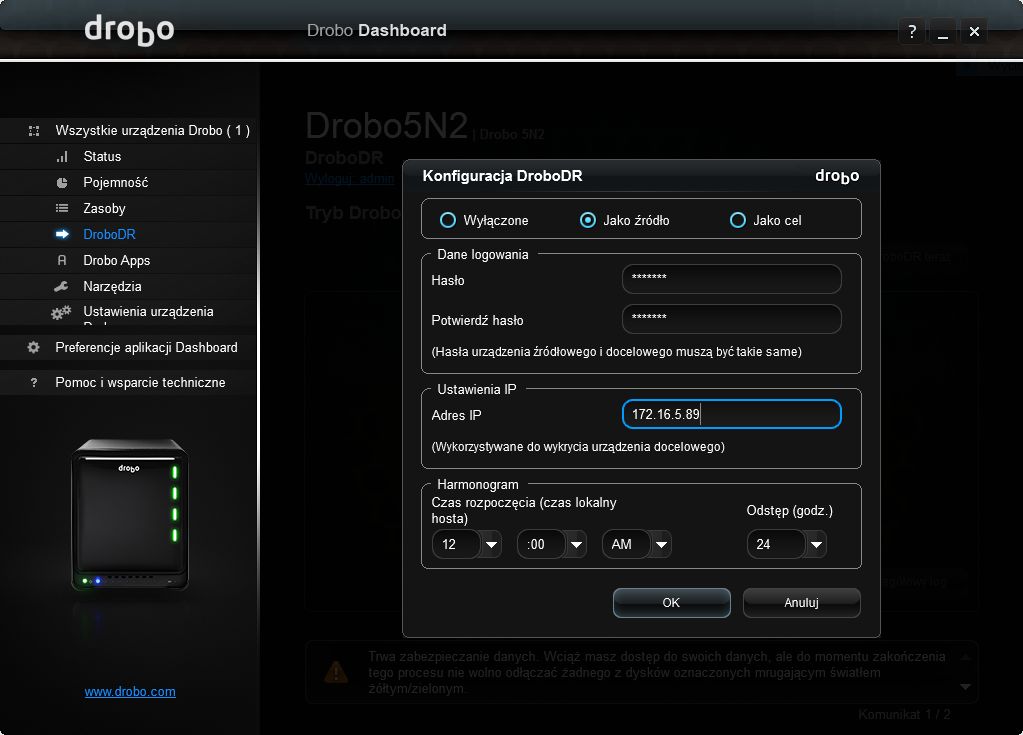
Task: Click the Zasoby list icon
Action: pyautogui.click(x=62, y=208)
